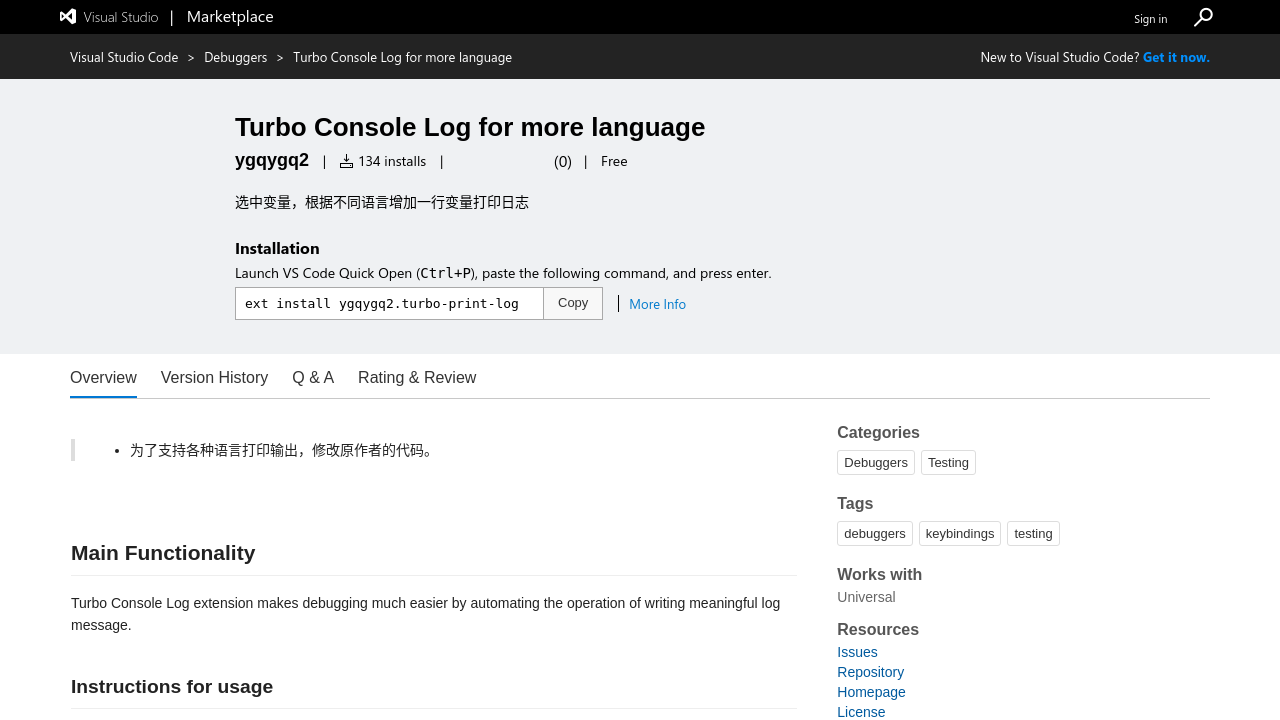Open the License resource link
This screenshot has width=1280, height=720.
pos(861,712)
